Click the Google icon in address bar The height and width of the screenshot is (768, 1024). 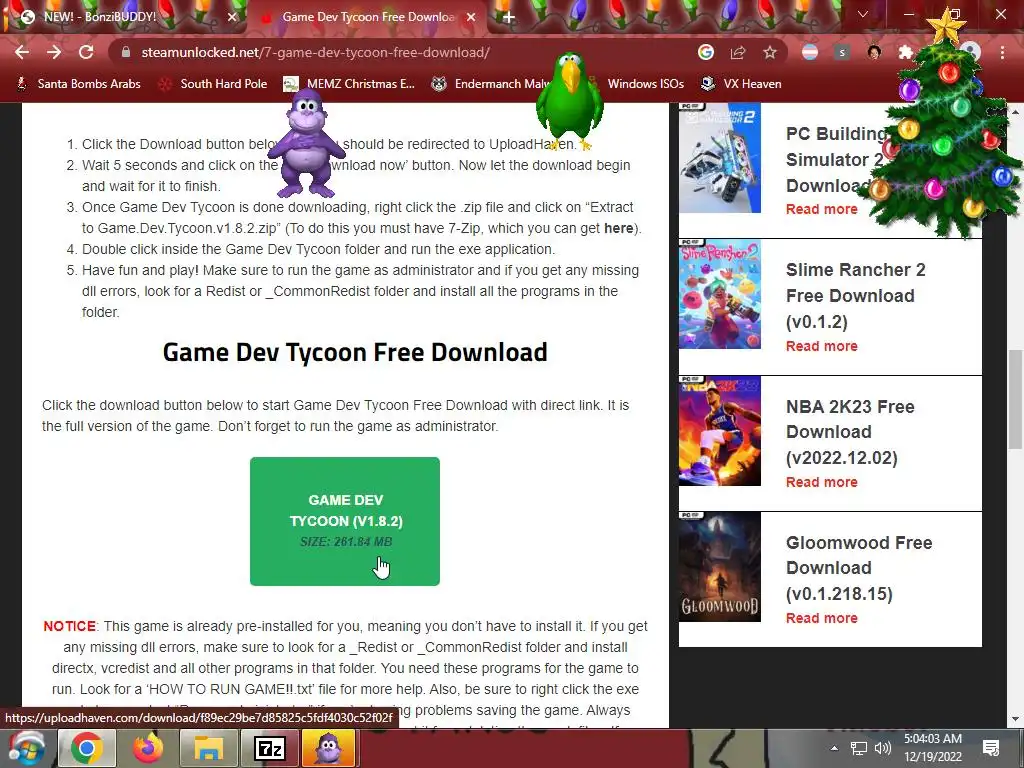pos(705,52)
